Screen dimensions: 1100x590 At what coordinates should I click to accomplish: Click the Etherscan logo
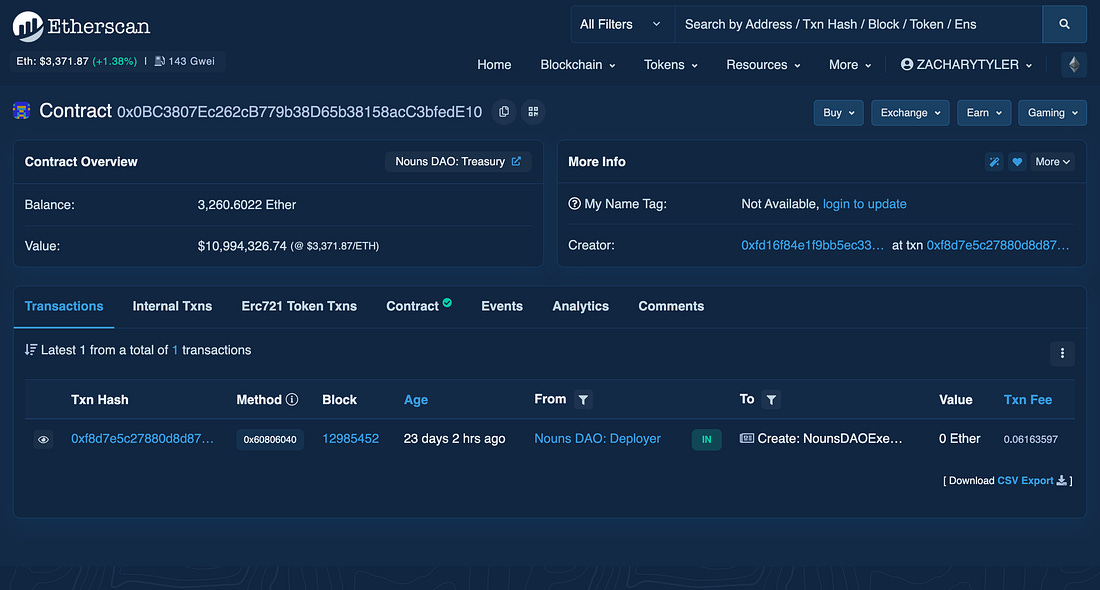pyautogui.click(x=82, y=26)
